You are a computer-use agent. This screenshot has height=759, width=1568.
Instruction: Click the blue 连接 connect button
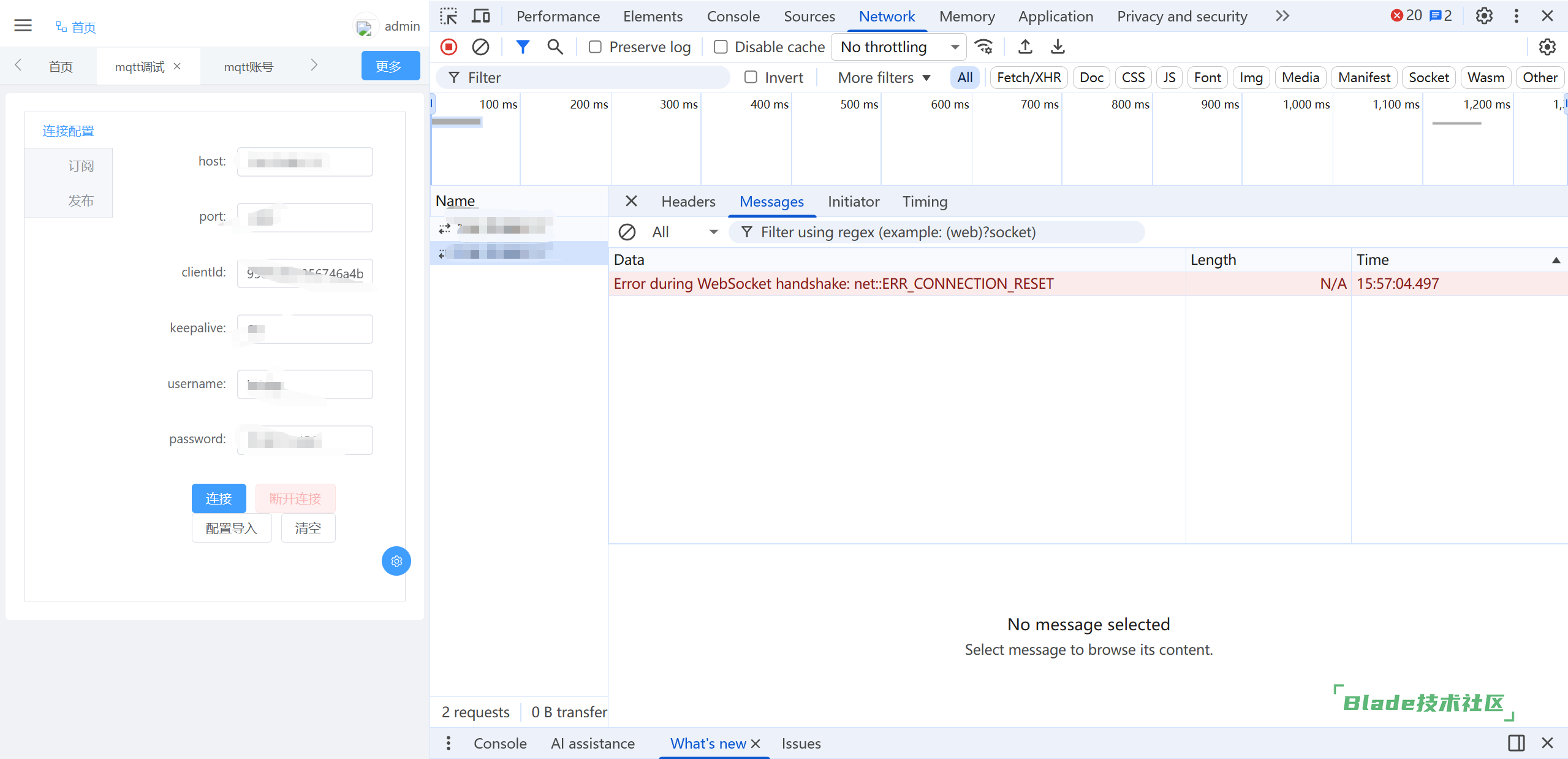click(x=219, y=498)
